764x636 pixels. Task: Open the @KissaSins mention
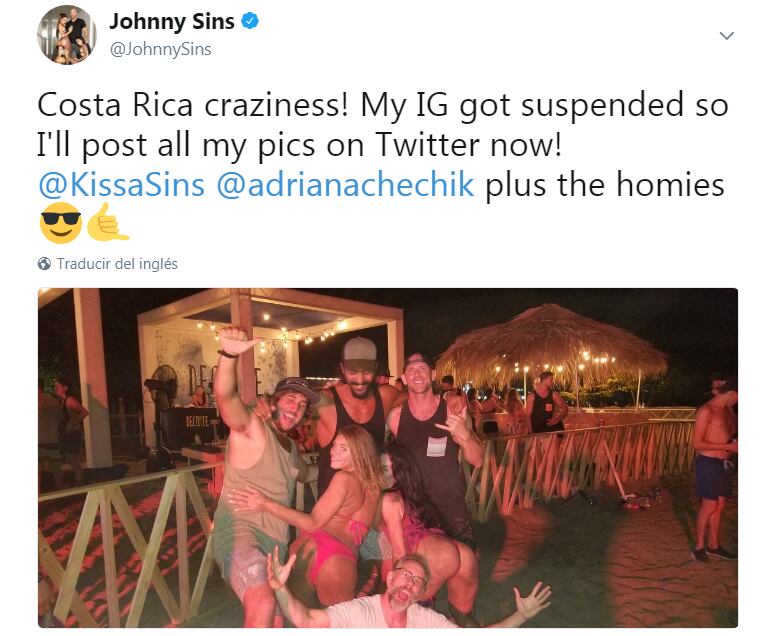tap(121, 185)
